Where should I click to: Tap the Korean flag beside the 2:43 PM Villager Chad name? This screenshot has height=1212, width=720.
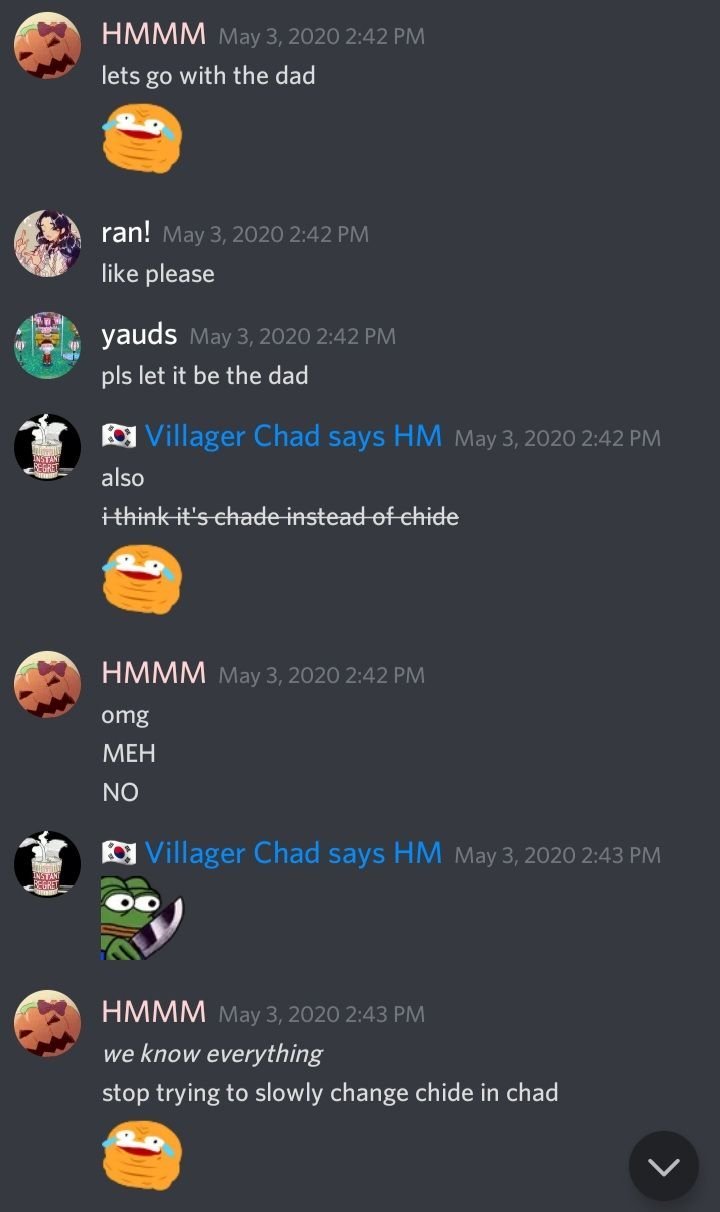click(x=119, y=854)
